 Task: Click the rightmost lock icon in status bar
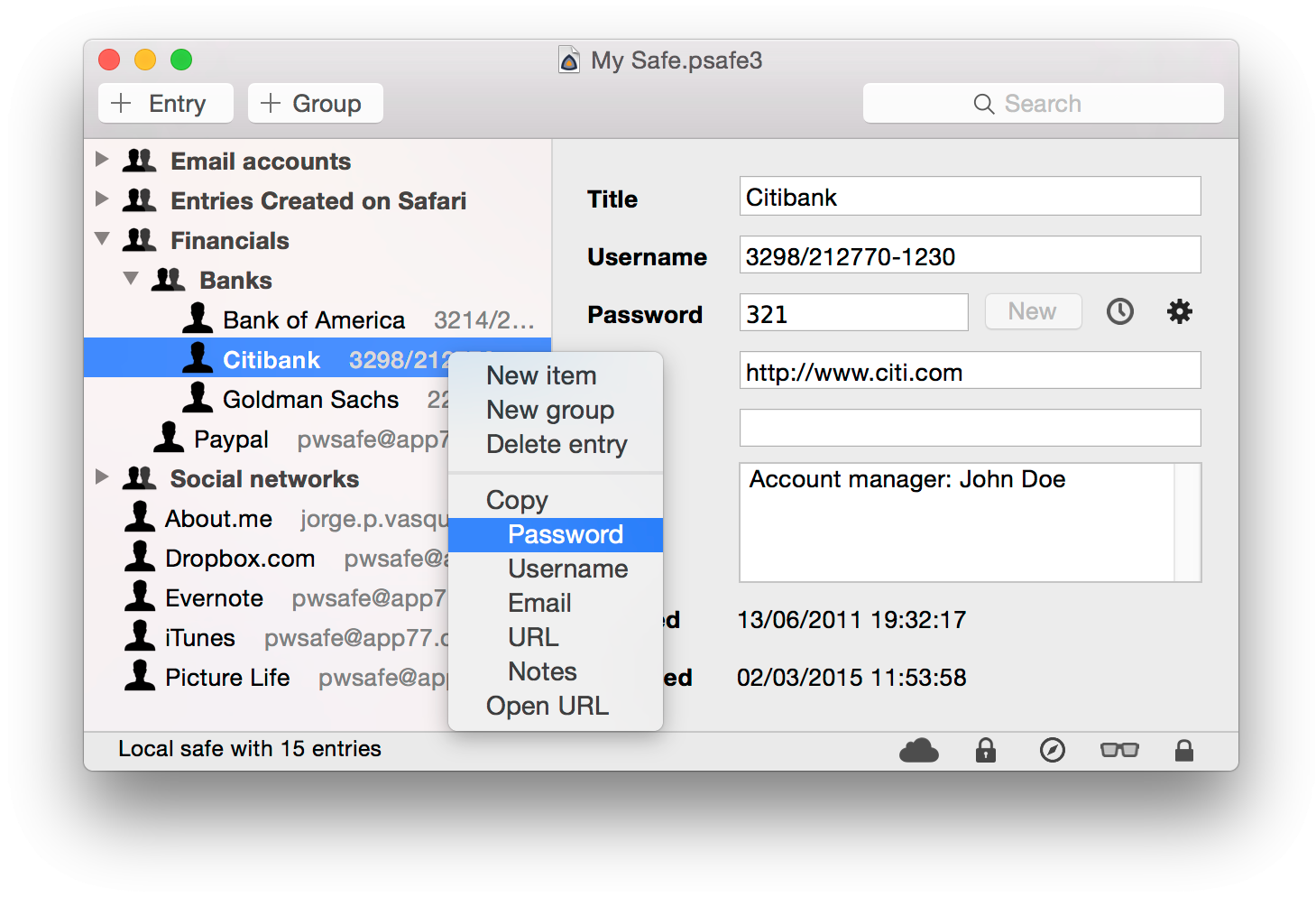(x=1184, y=750)
